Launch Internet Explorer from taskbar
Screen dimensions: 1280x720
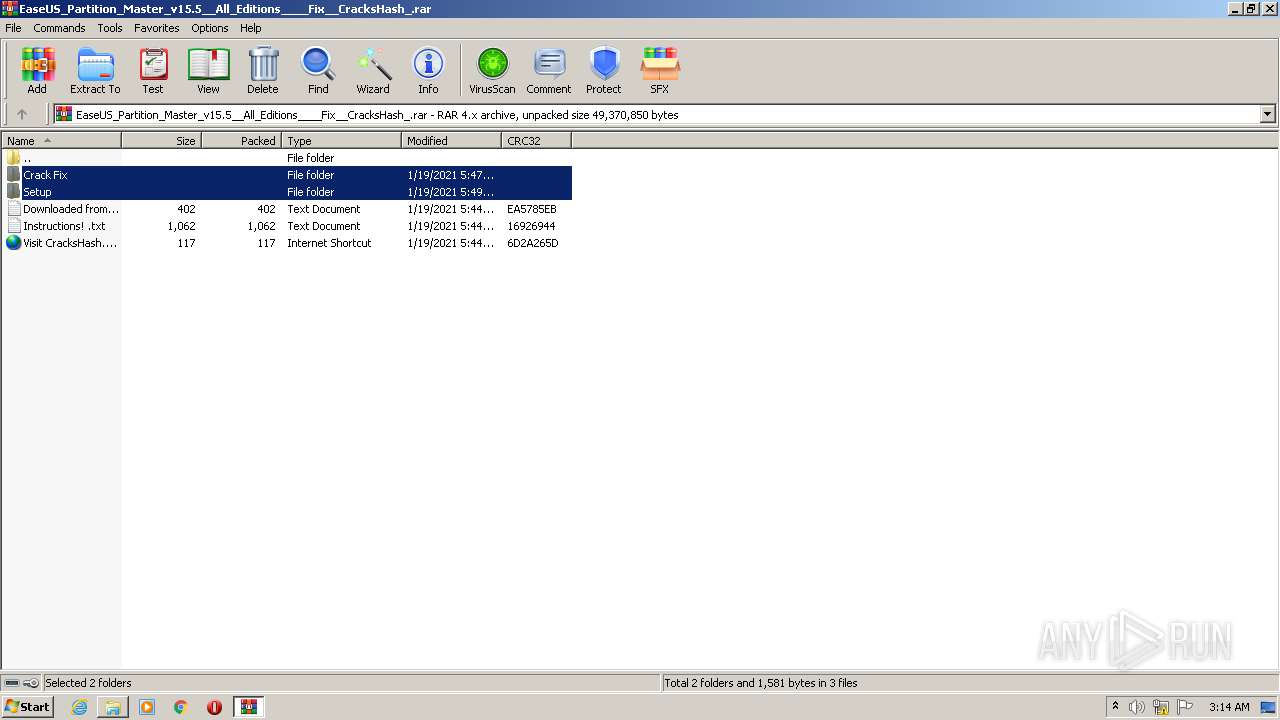79,707
